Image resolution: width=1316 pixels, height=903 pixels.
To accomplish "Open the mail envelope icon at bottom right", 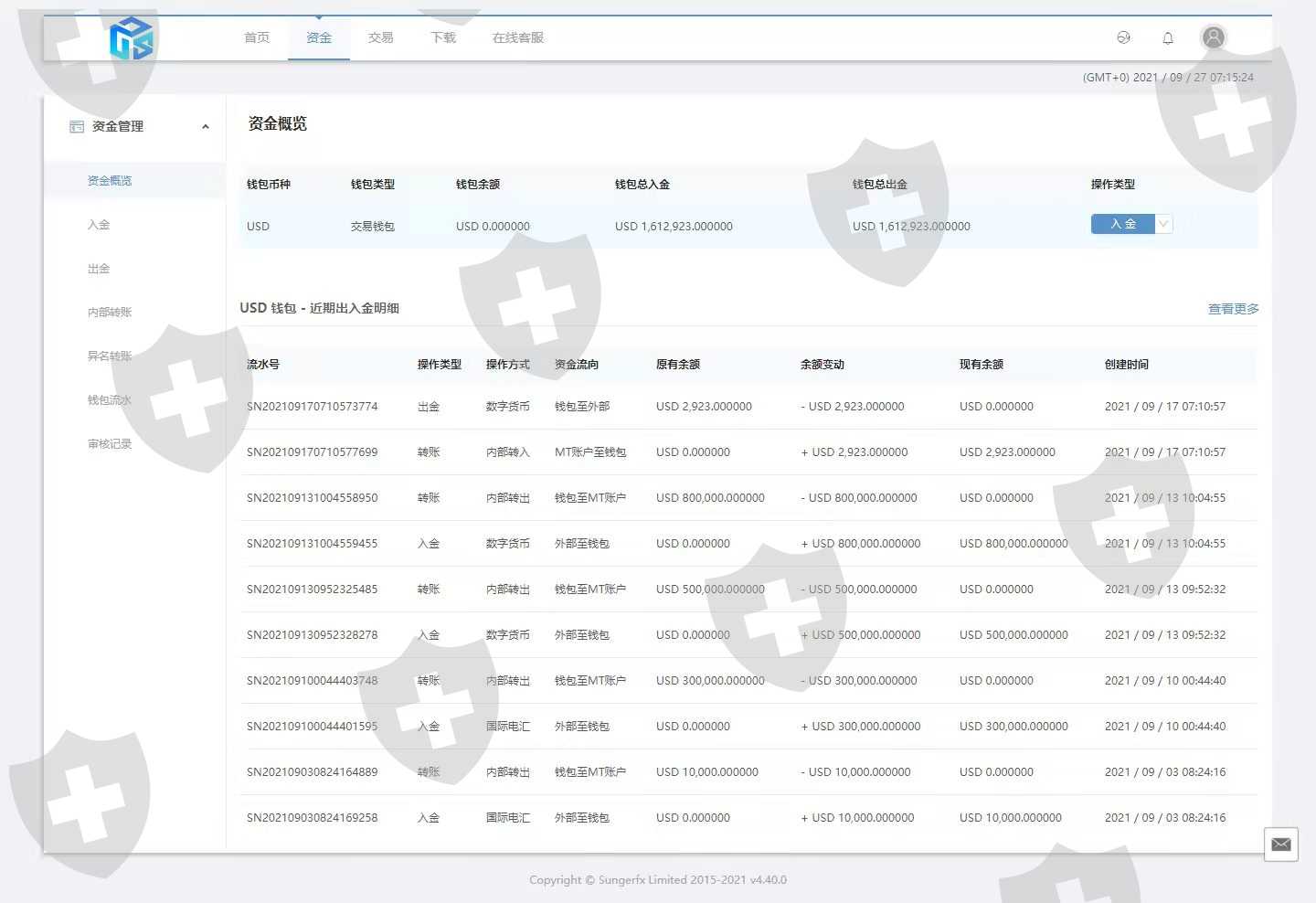I will coord(1281,844).
